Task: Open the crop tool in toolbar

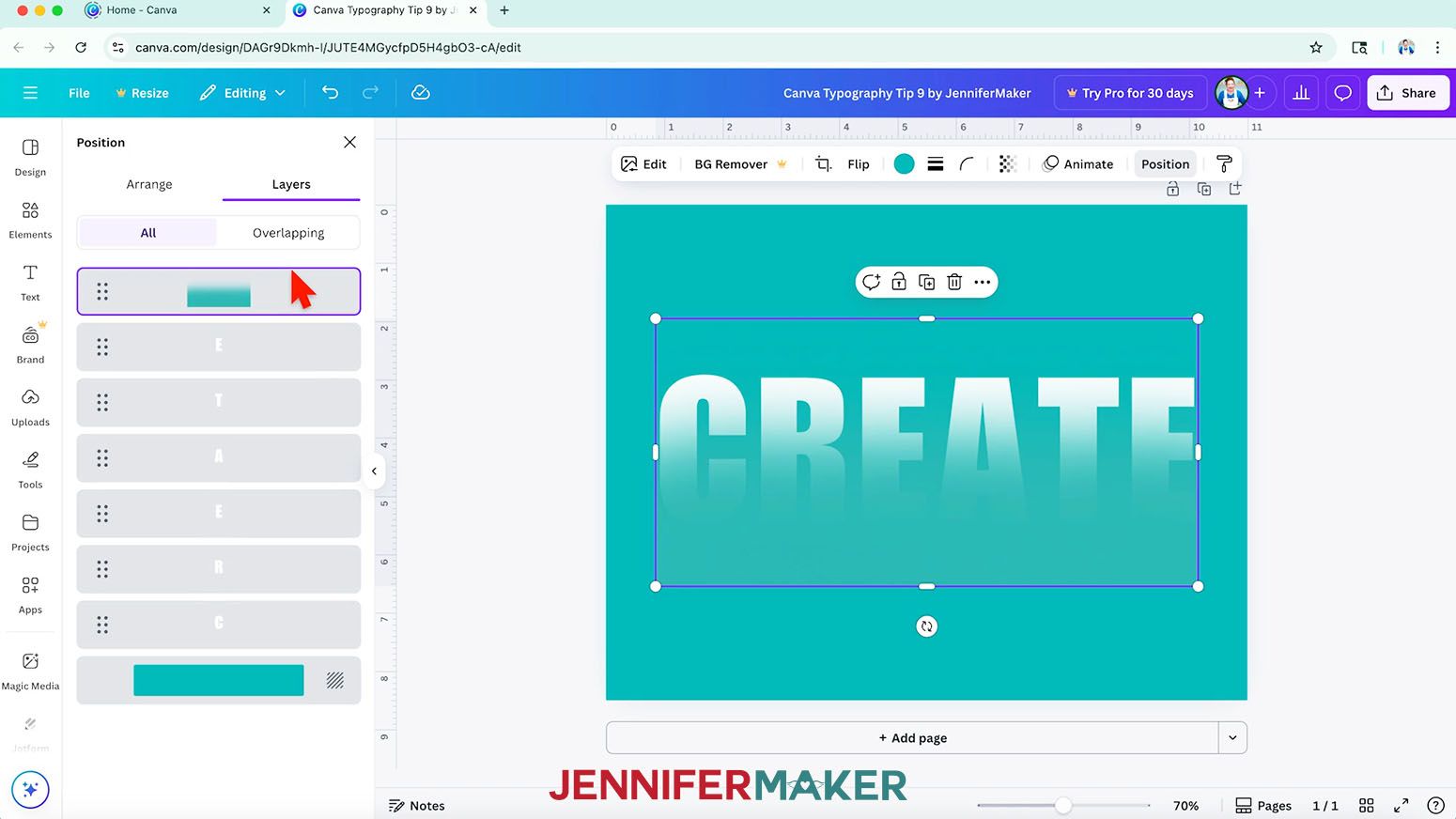Action: pyautogui.click(x=823, y=163)
